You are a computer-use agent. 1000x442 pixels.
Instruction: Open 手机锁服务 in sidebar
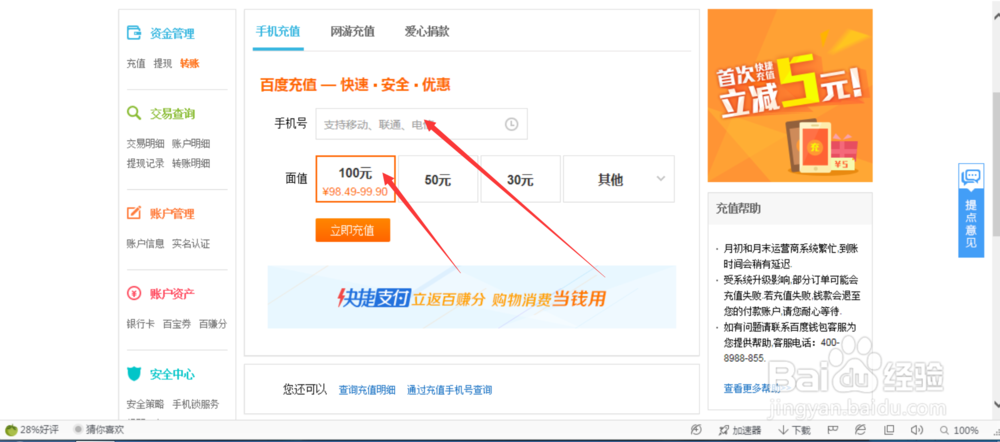(x=196, y=404)
